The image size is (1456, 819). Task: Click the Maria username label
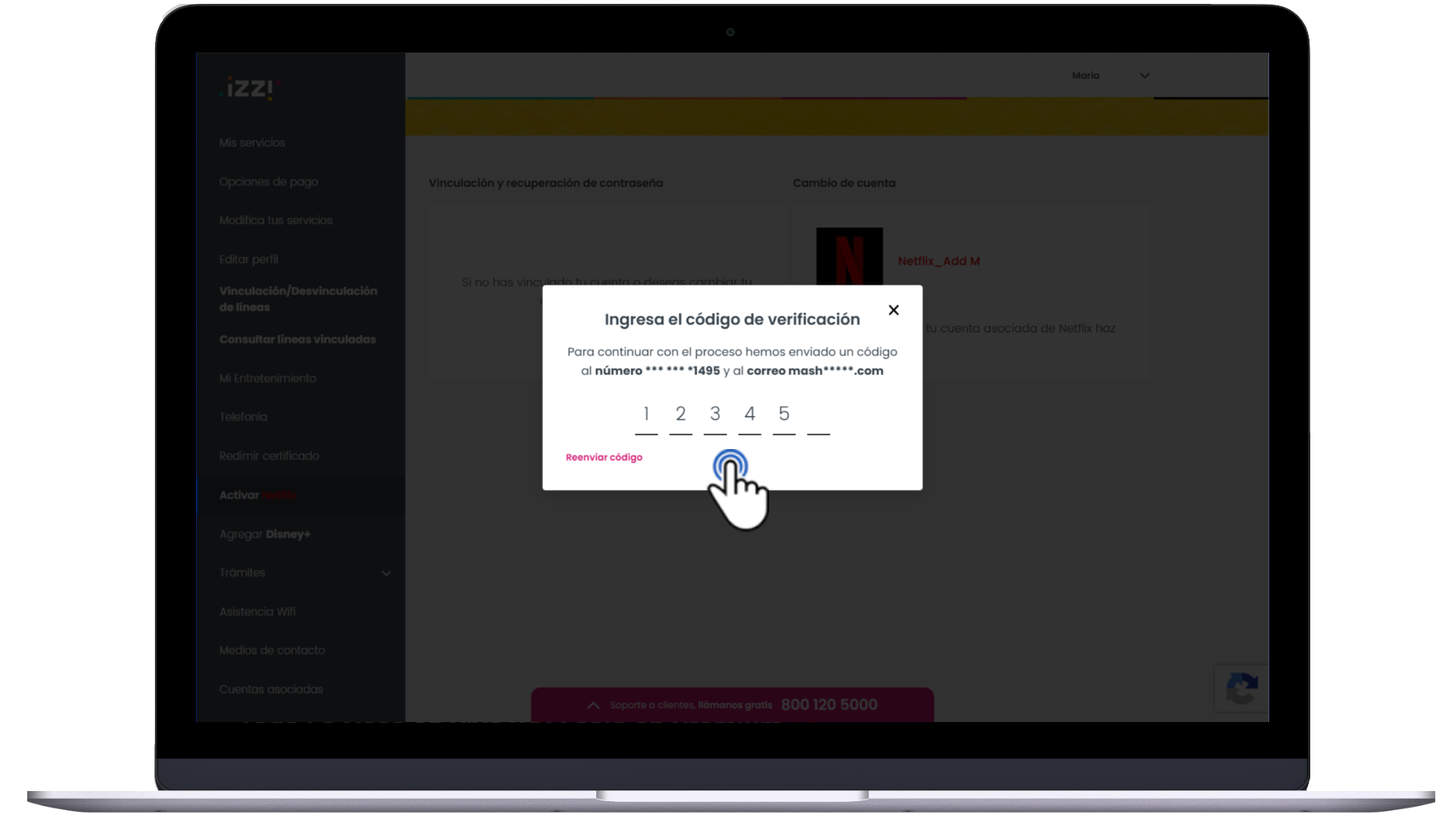coord(1085,76)
